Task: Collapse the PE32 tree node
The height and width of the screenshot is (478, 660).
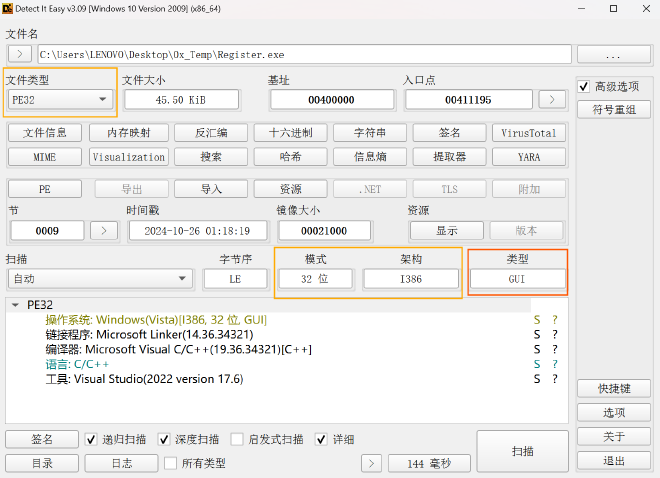Action: click(16, 305)
